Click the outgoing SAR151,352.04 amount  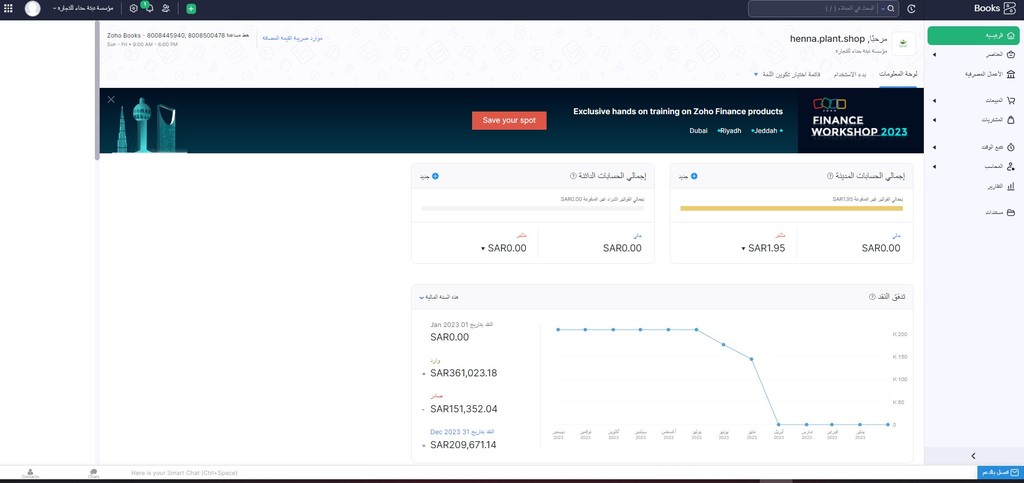pos(464,409)
